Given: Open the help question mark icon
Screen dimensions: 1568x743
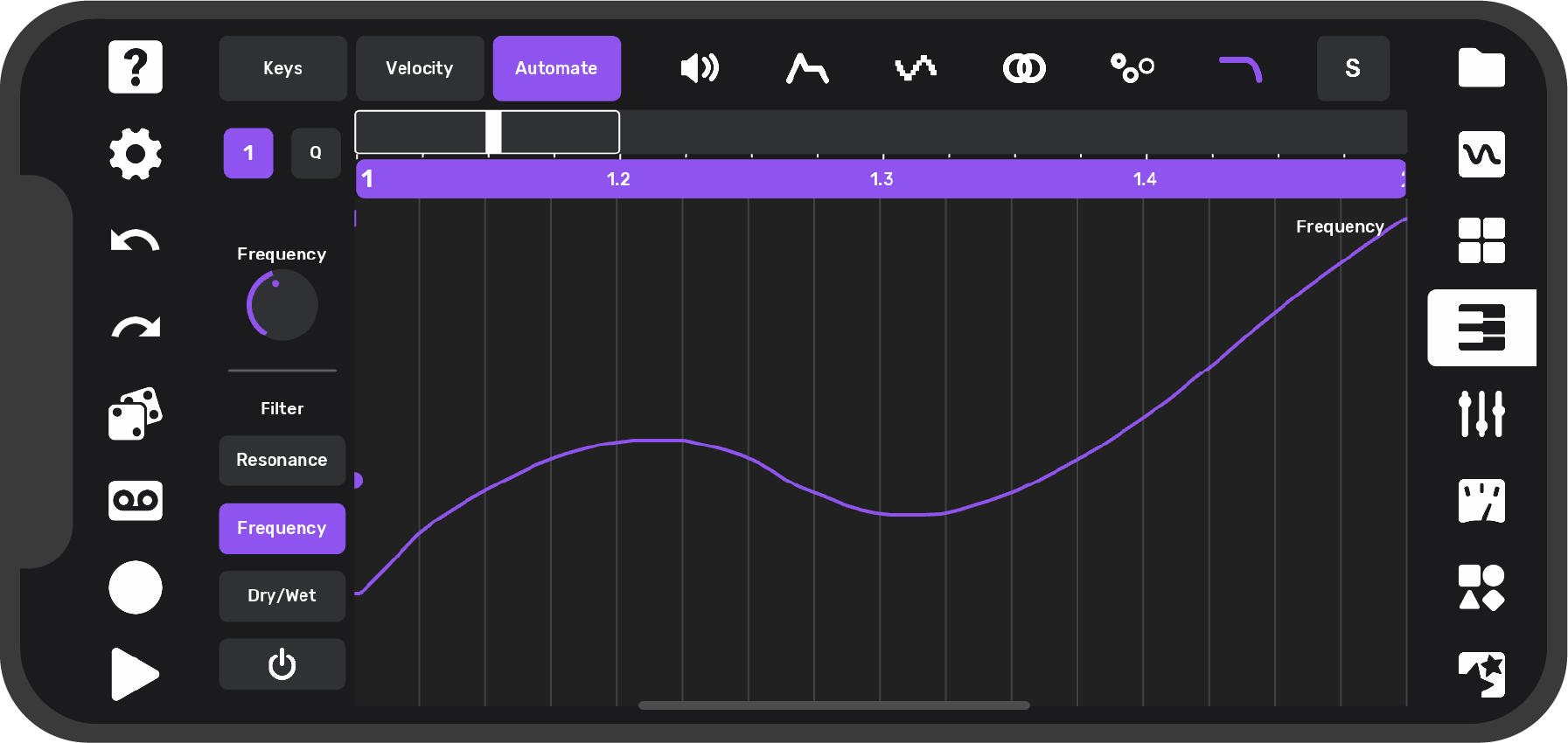Looking at the screenshot, I should 136,66.
